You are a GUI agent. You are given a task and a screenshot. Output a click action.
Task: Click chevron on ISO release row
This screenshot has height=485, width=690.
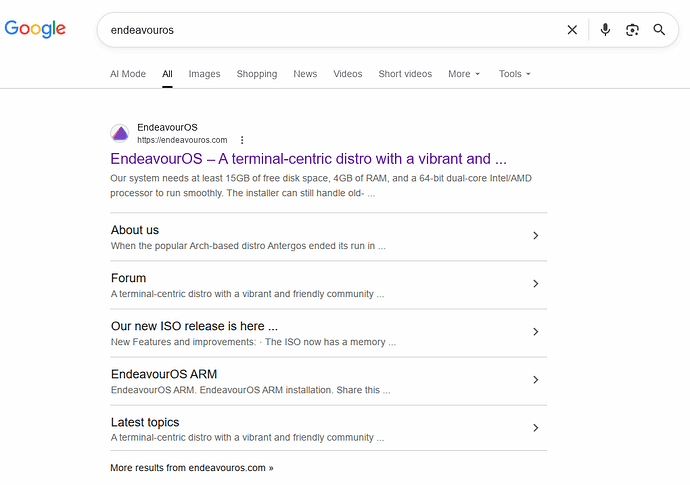(536, 331)
